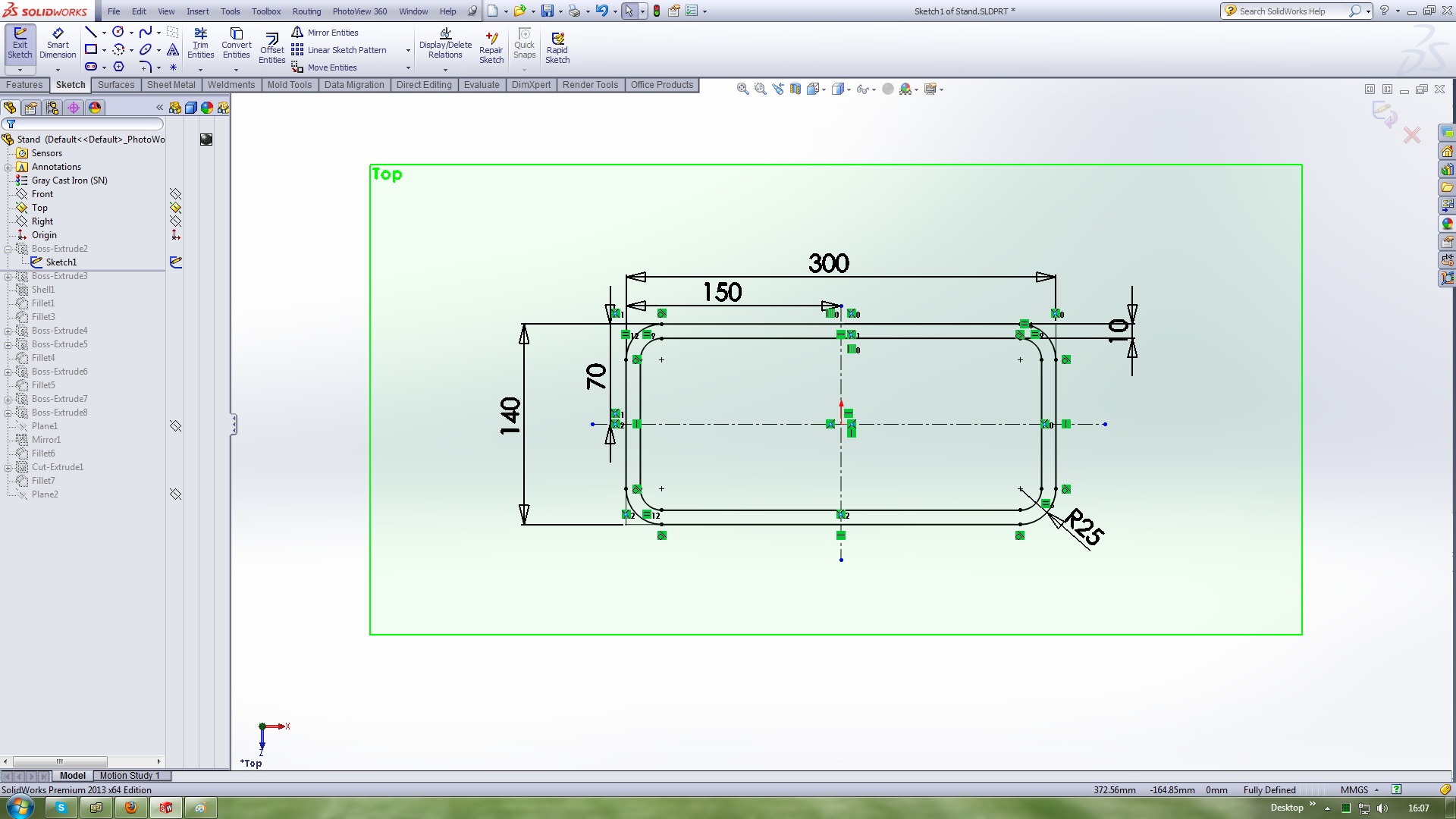This screenshot has height=819, width=1456.
Task: Select Sketch1 in the feature tree
Action: click(61, 262)
